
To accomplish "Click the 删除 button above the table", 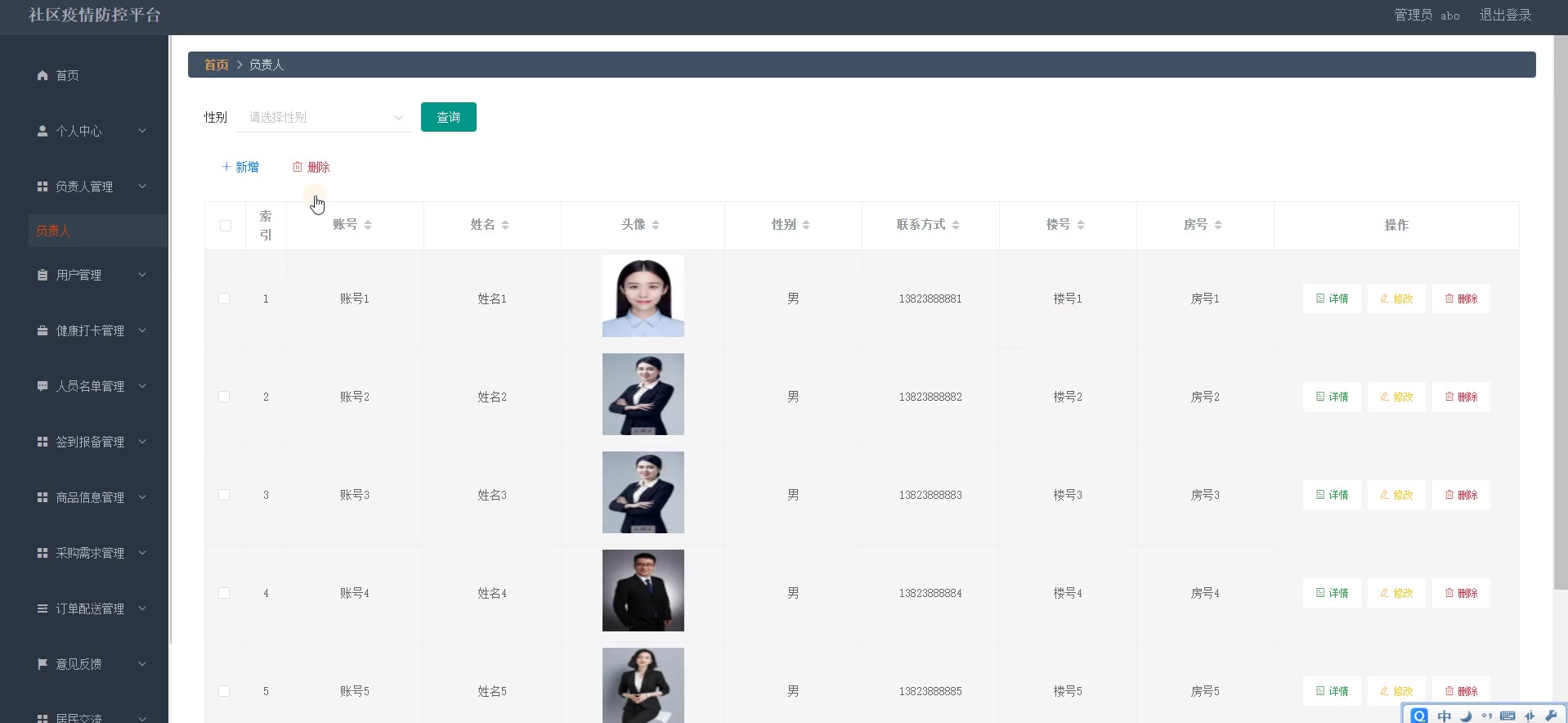I will click(311, 167).
